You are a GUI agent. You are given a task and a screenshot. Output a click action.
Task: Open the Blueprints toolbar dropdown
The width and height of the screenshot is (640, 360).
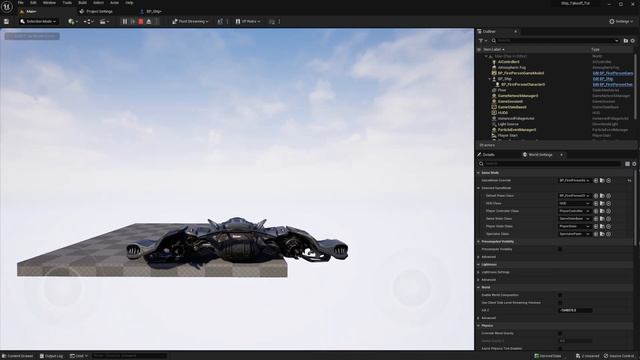(x=88, y=21)
